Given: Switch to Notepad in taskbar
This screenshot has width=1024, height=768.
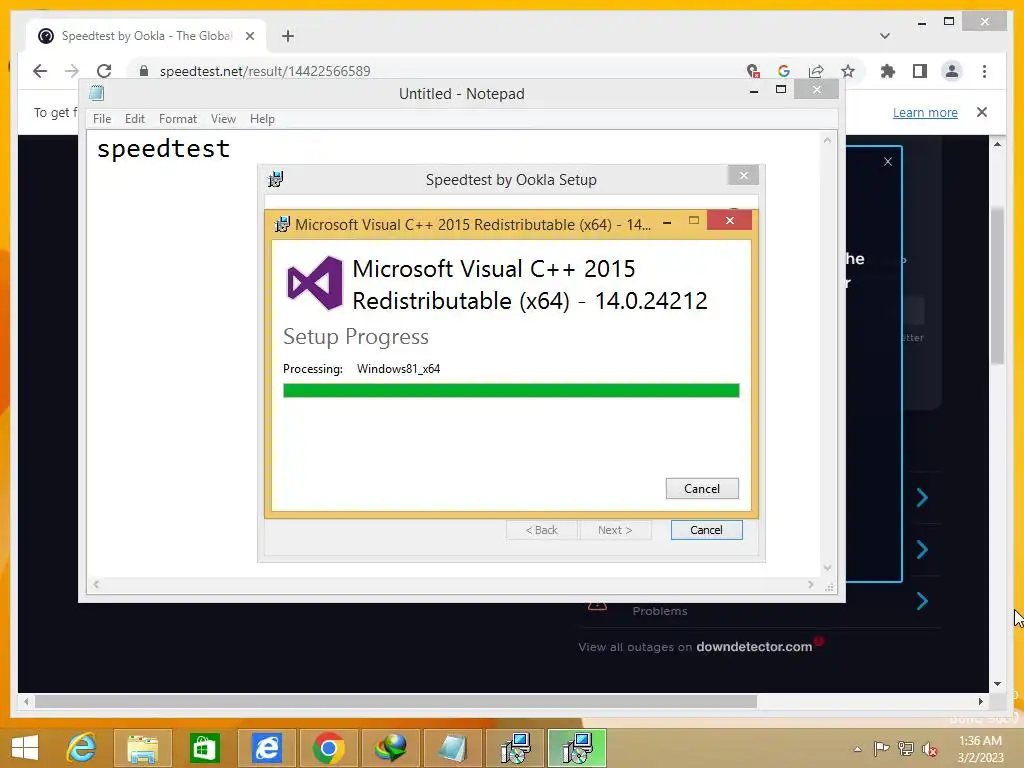Looking at the screenshot, I should click(x=453, y=748).
